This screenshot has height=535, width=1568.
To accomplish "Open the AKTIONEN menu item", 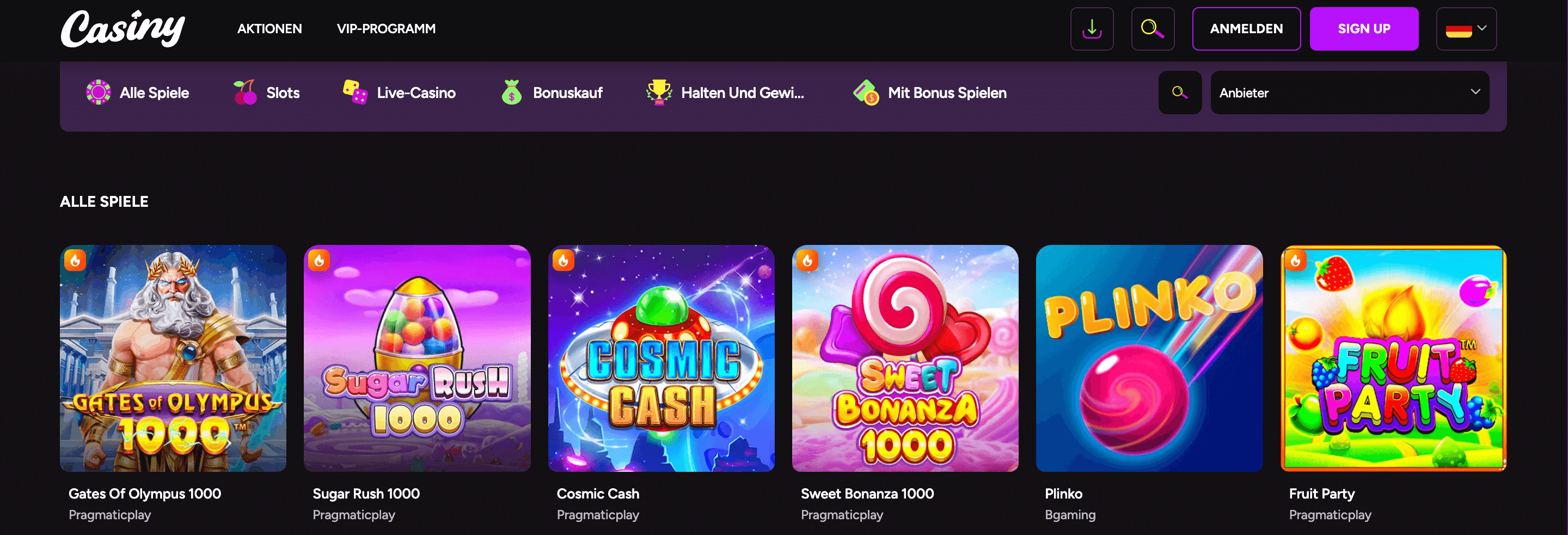I will [x=269, y=29].
